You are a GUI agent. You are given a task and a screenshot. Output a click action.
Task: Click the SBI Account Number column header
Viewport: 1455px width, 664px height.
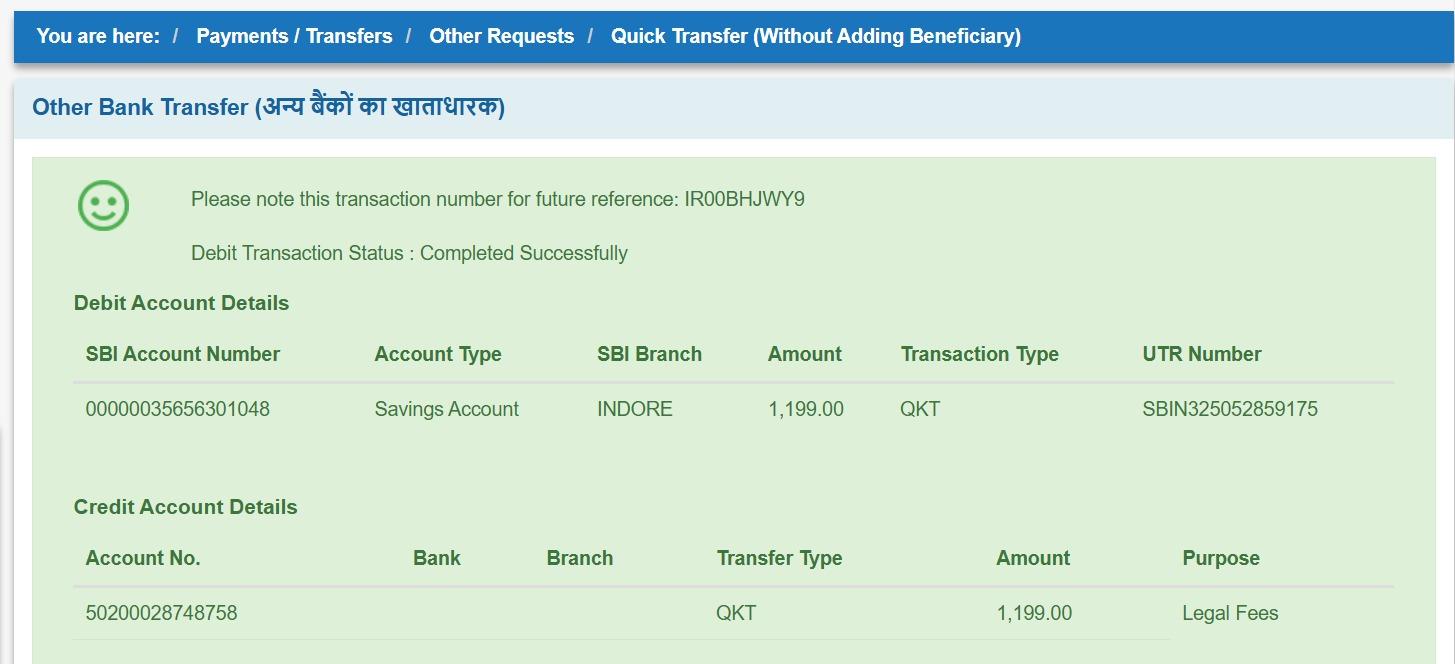[x=183, y=354]
